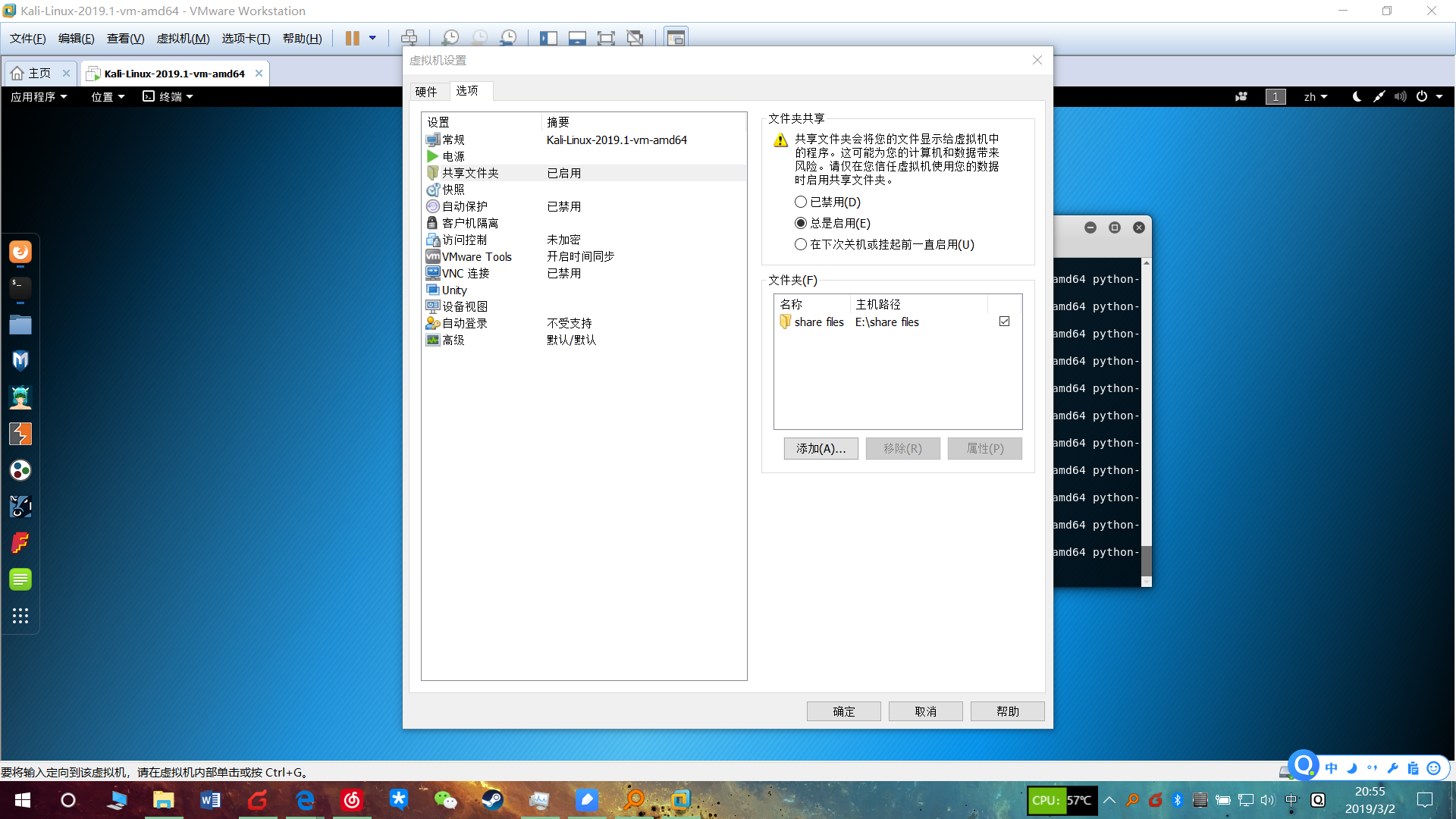Open the zh input language dropdown
This screenshot has height=819, width=1456.
pos(1316,96)
